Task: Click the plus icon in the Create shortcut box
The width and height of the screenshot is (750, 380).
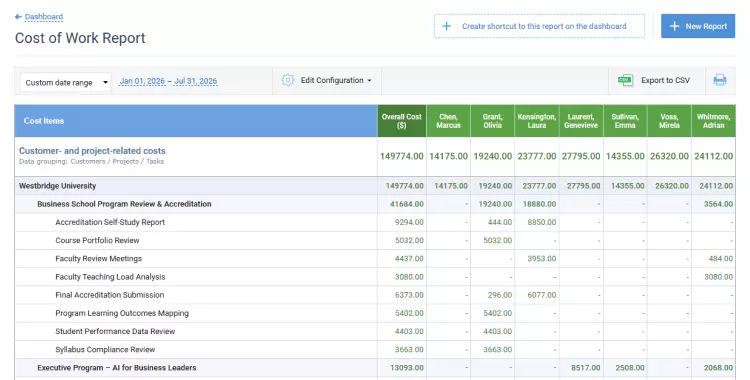Action: (446, 26)
